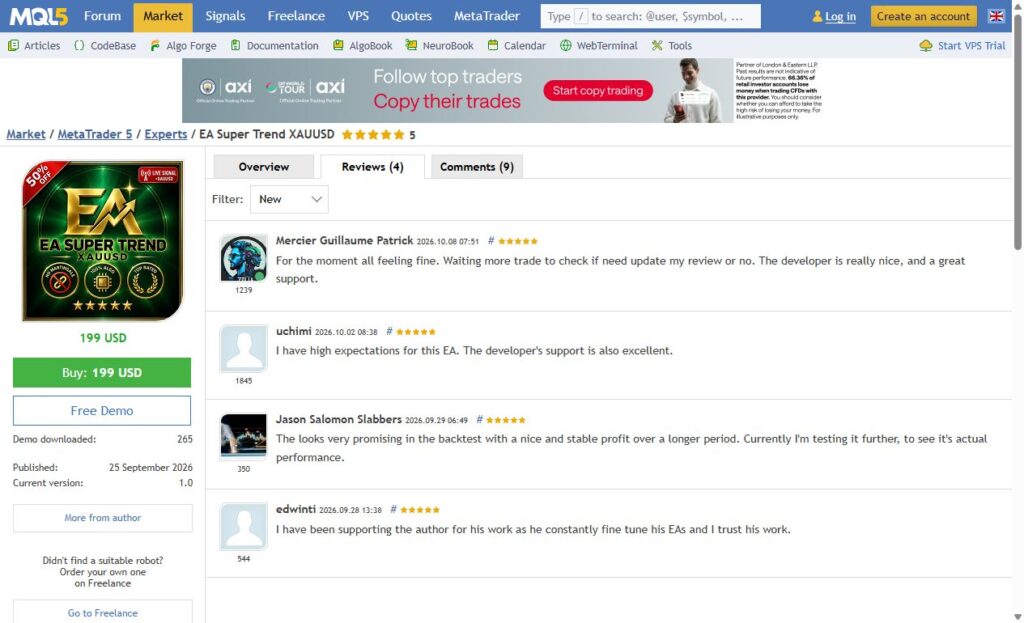Open the Filter dropdown set to New
Screen dimensions: 1024x623
289,199
